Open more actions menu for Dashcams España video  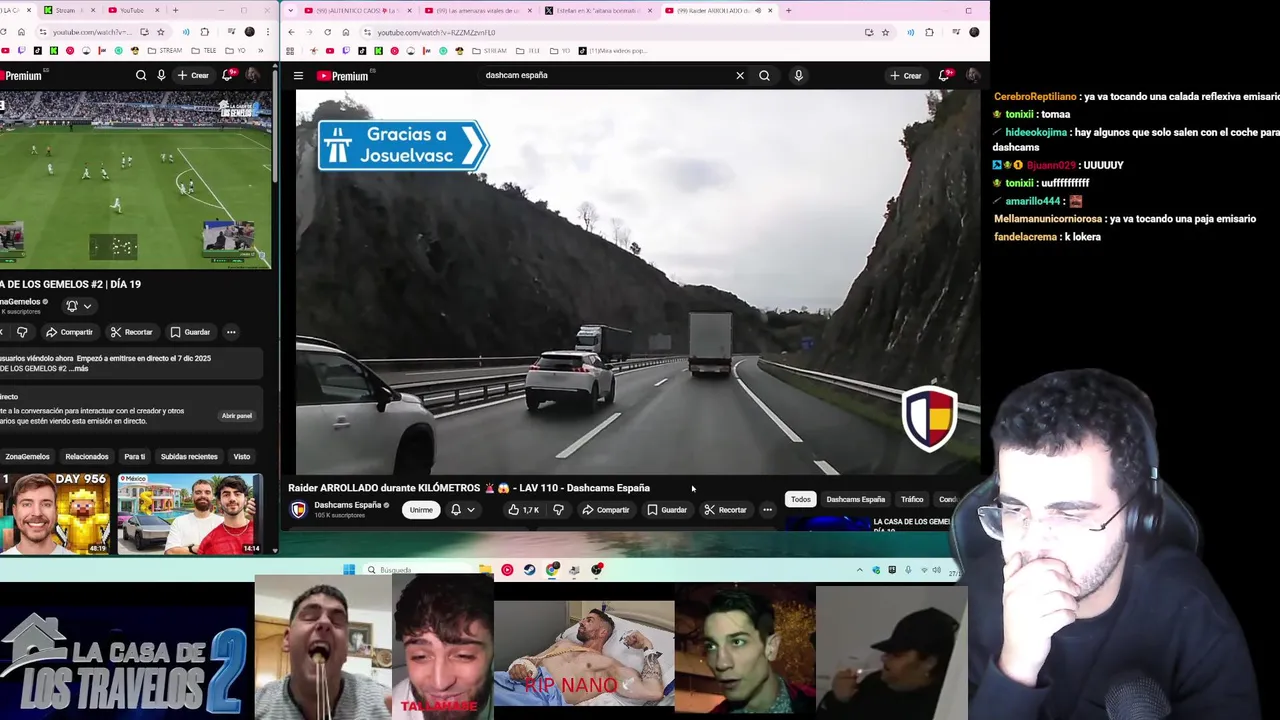click(767, 510)
